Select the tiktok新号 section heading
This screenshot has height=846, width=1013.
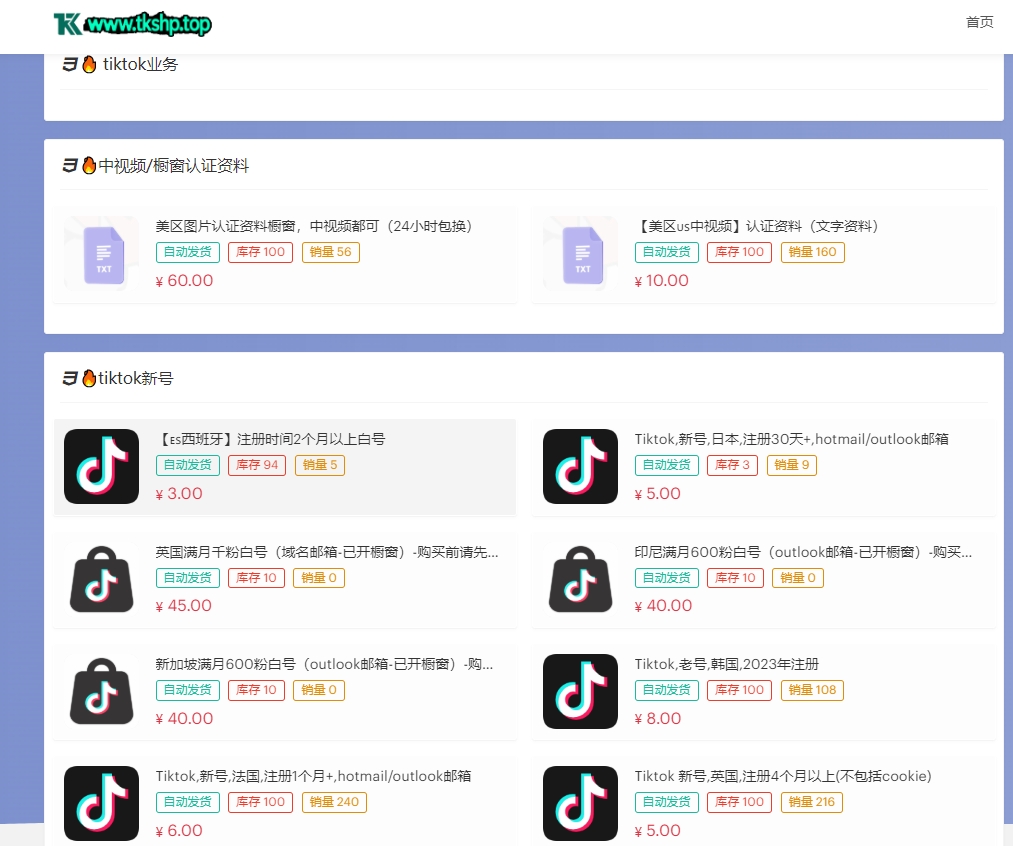tap(134, 378)
